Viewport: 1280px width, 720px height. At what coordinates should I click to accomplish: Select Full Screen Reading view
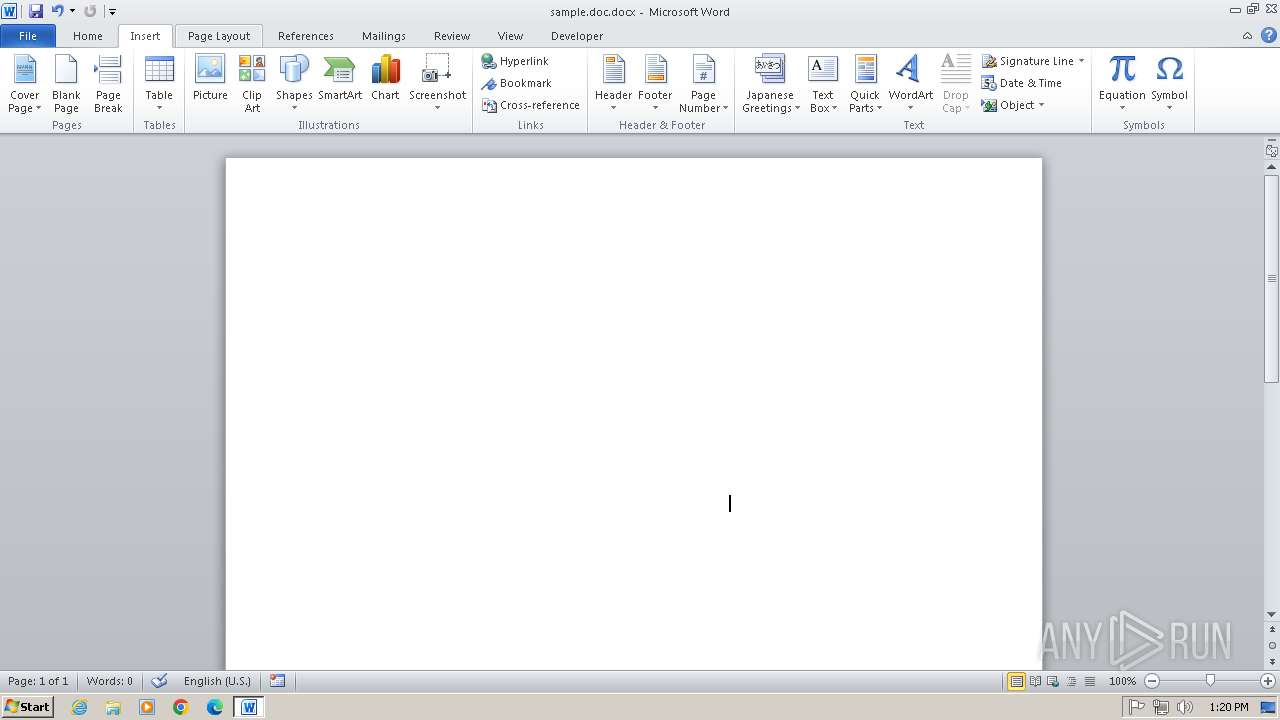point(1035,681)
